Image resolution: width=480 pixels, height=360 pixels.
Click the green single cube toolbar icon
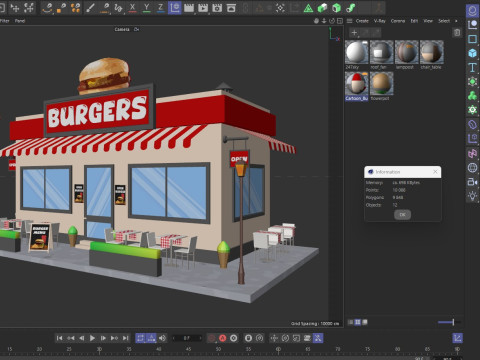[337, 8]
